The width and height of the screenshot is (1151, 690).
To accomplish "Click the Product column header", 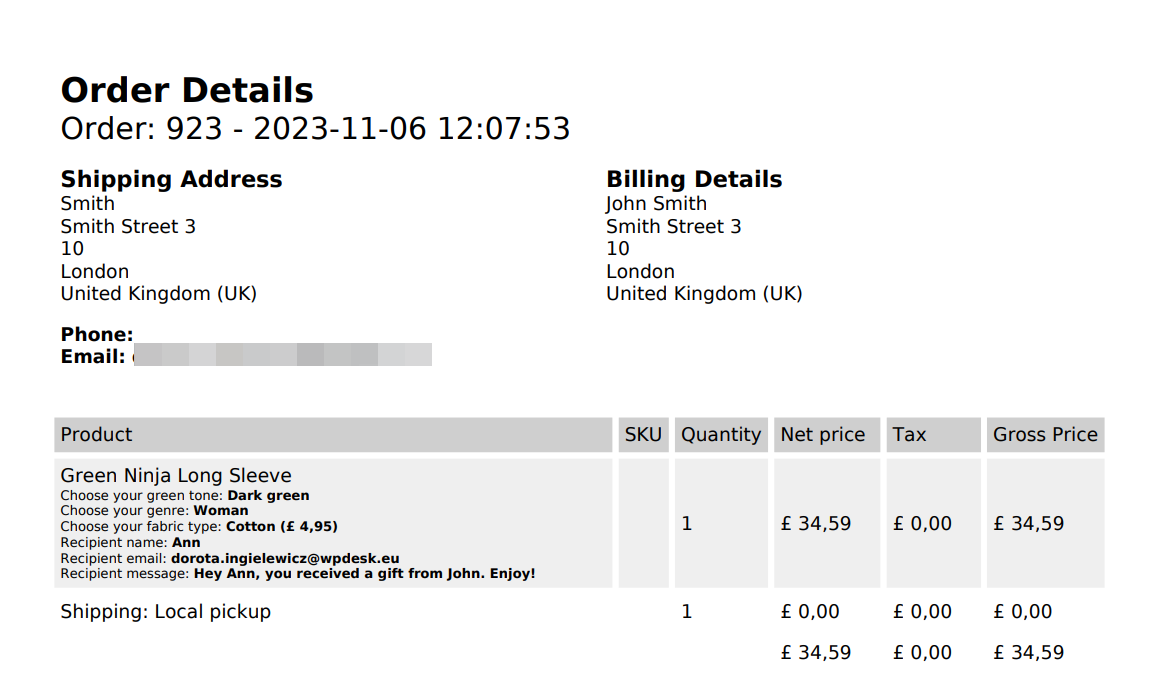I will click(96, 435).
